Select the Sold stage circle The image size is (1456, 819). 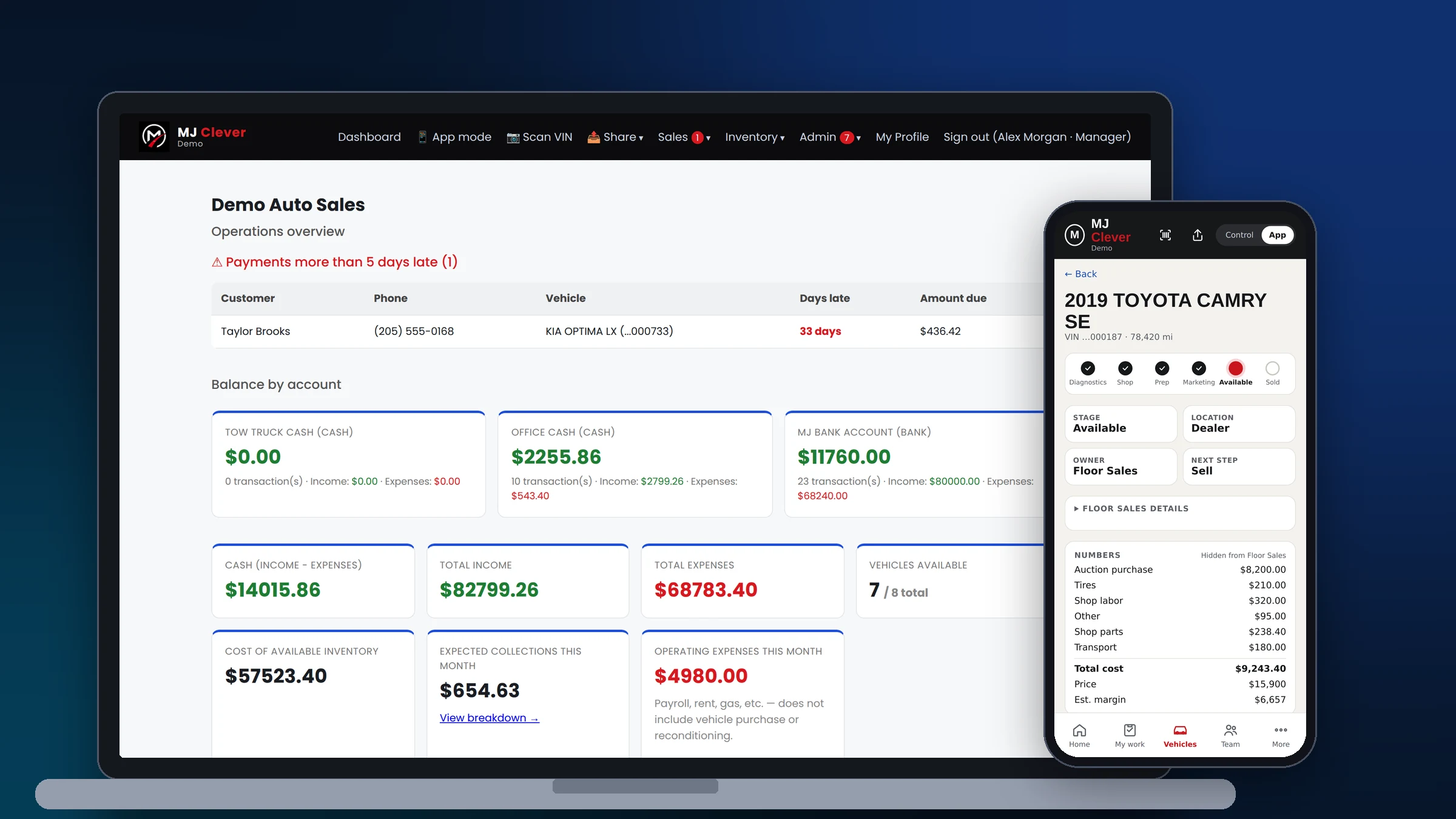click(1273, 368)
